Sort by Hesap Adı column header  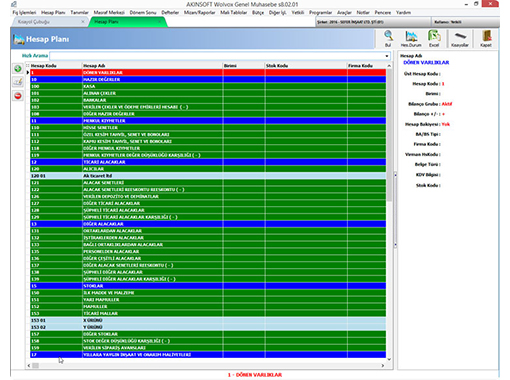152,66
